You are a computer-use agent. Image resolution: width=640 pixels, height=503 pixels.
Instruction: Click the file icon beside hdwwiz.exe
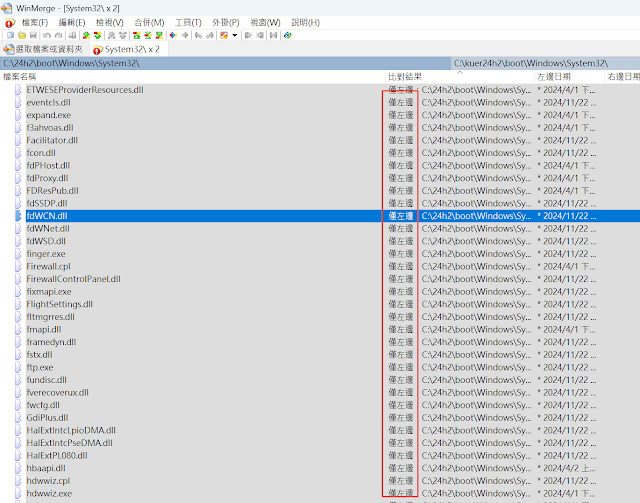pyautogui.click(x=18, y=493)
